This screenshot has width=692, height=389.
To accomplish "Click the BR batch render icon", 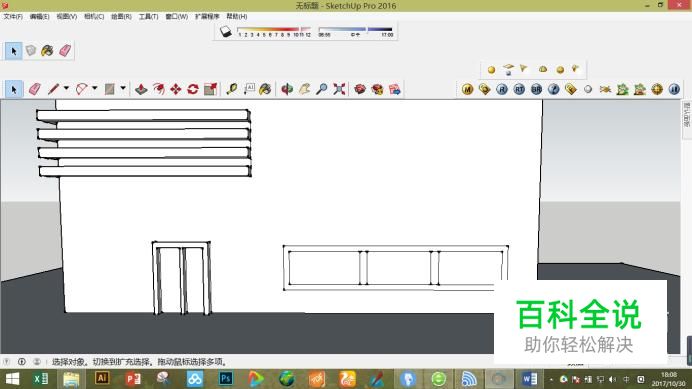I will click(536, 89).
